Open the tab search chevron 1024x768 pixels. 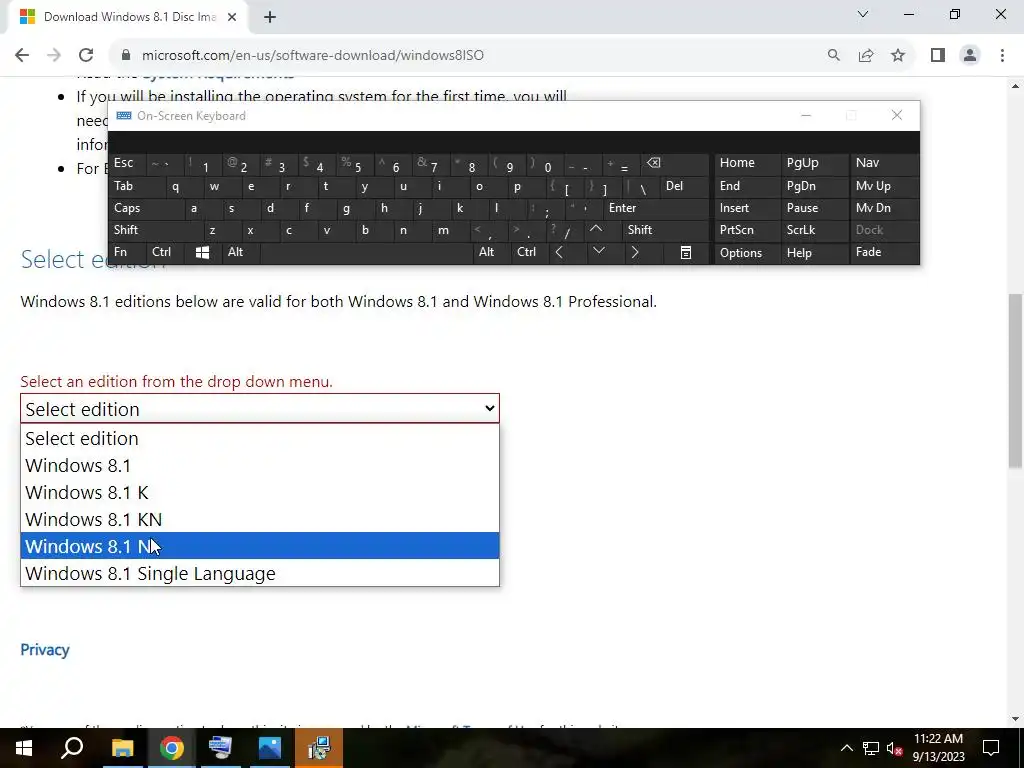[x=863, y=14]
